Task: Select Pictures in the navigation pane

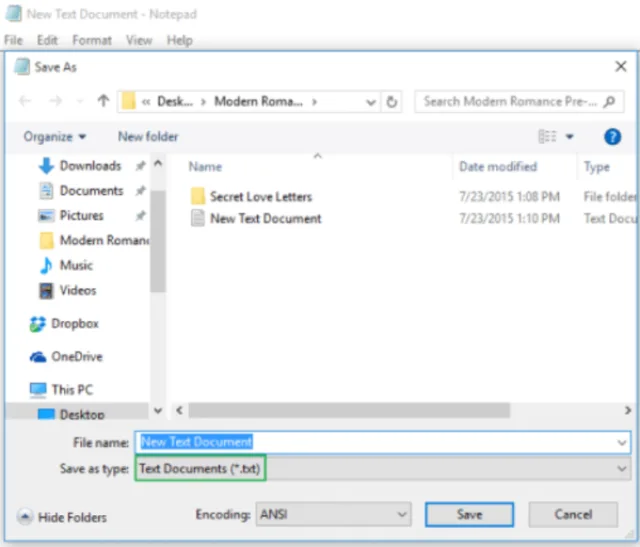Action: 82,216
